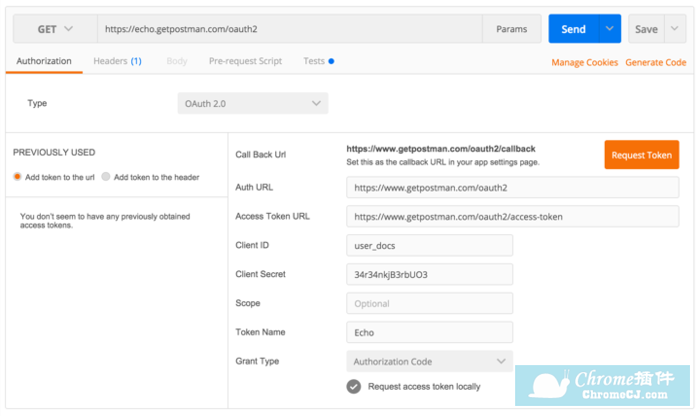
Task: Click the blue Send button
Action: (573, 29)
